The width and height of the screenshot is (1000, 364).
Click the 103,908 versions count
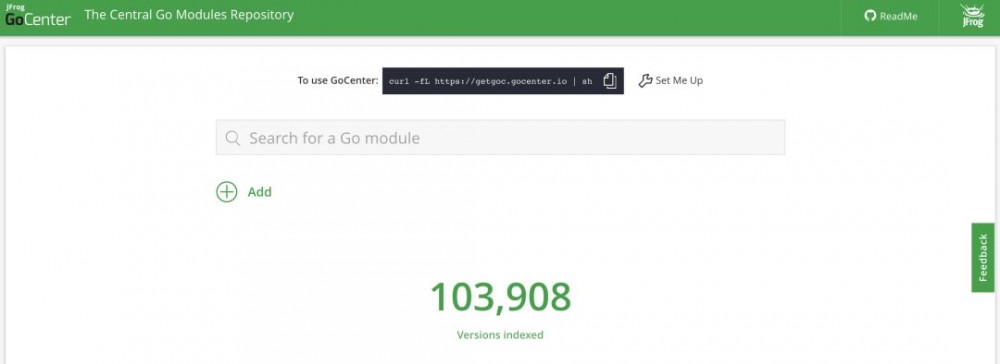coord(500,297)
